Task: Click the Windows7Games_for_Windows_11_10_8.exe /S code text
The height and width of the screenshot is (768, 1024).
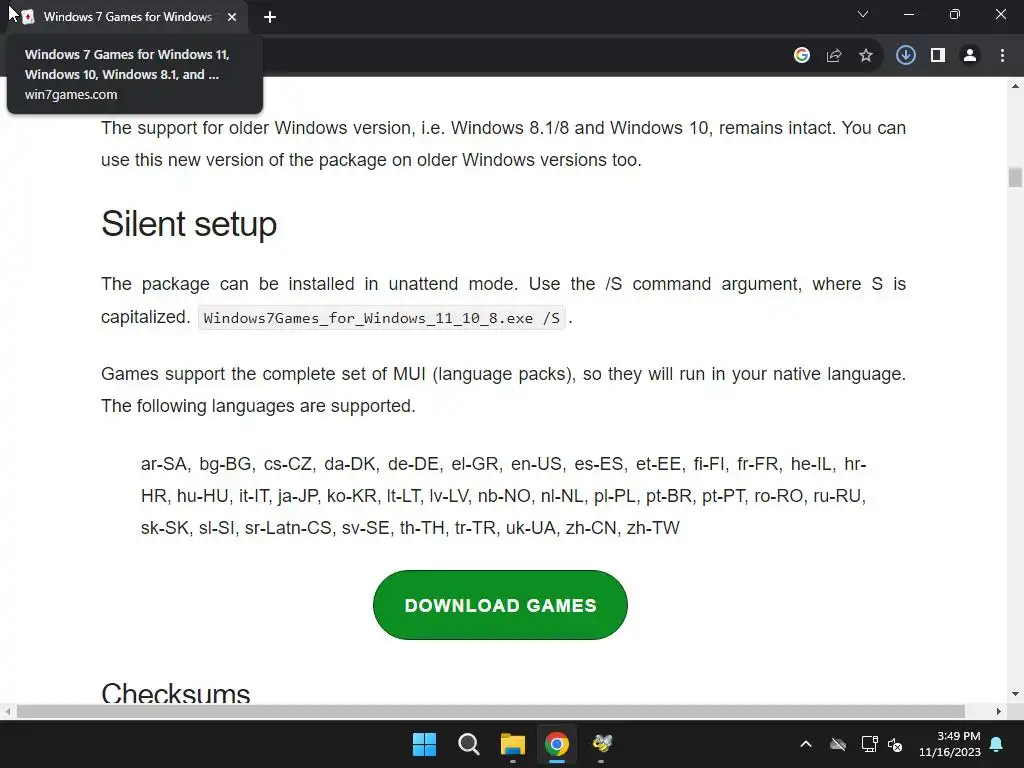Action: coord(381,318)
